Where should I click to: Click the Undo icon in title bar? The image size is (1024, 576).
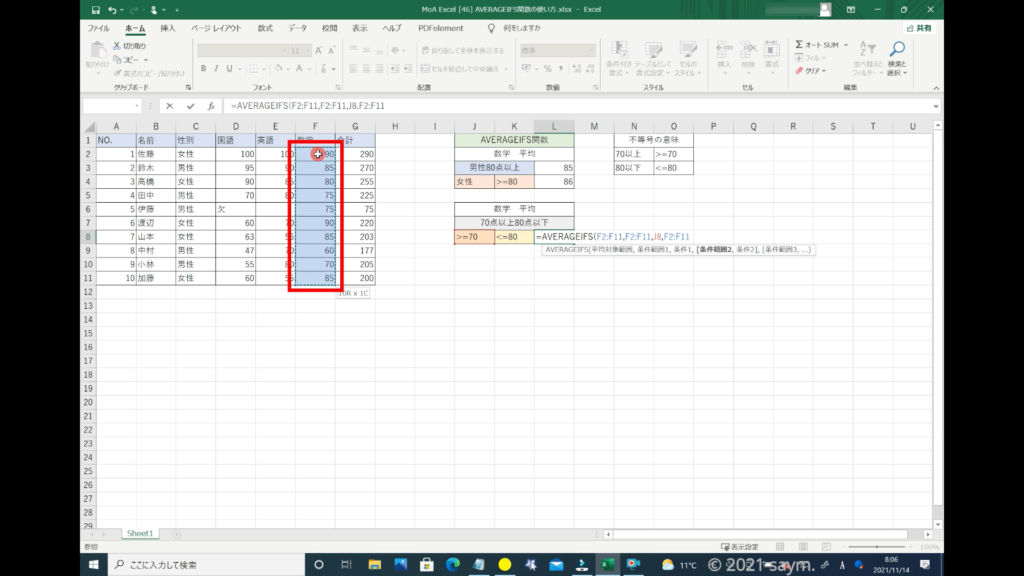pyautogui.click(x=111, y=10)
